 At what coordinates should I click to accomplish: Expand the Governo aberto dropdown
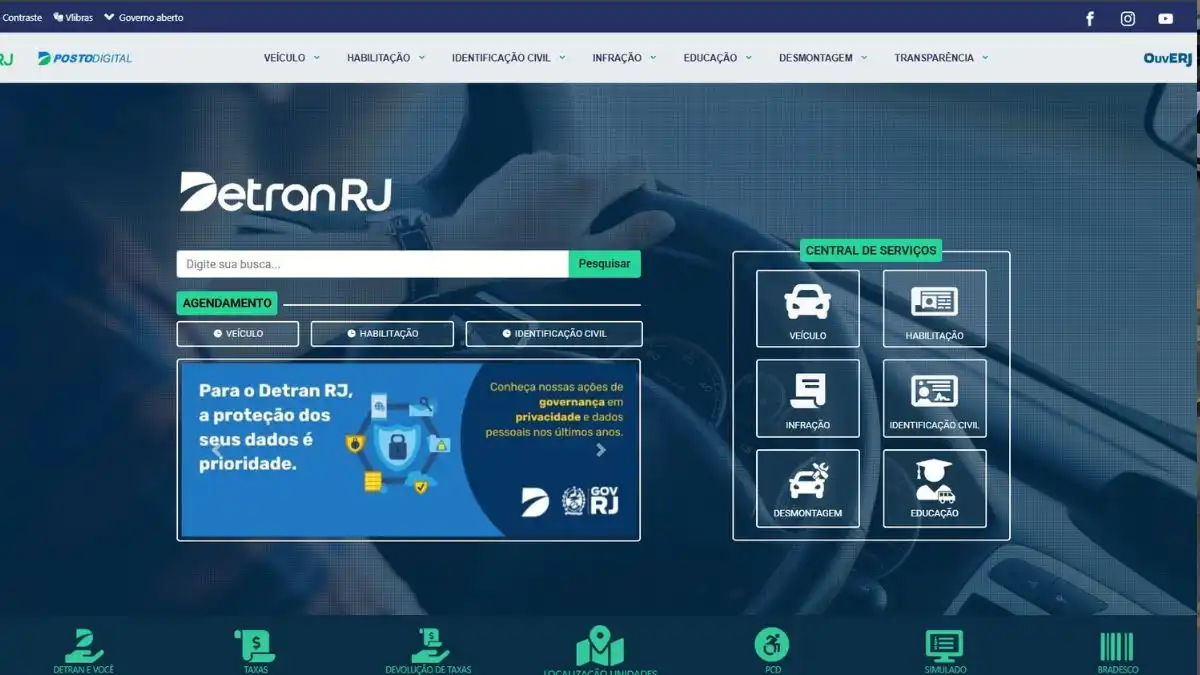pos(144,18)
